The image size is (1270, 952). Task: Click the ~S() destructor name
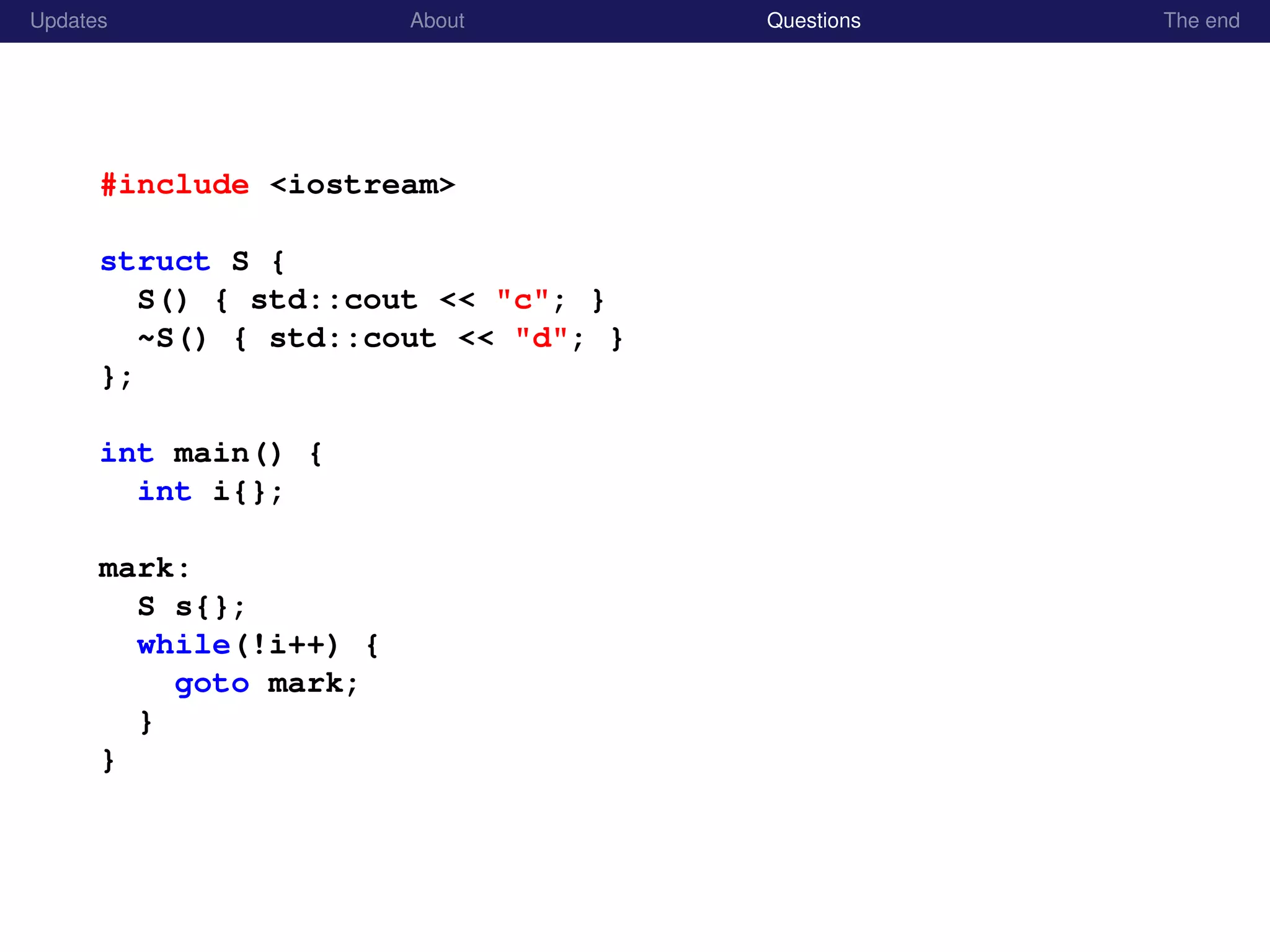[172, 338]
